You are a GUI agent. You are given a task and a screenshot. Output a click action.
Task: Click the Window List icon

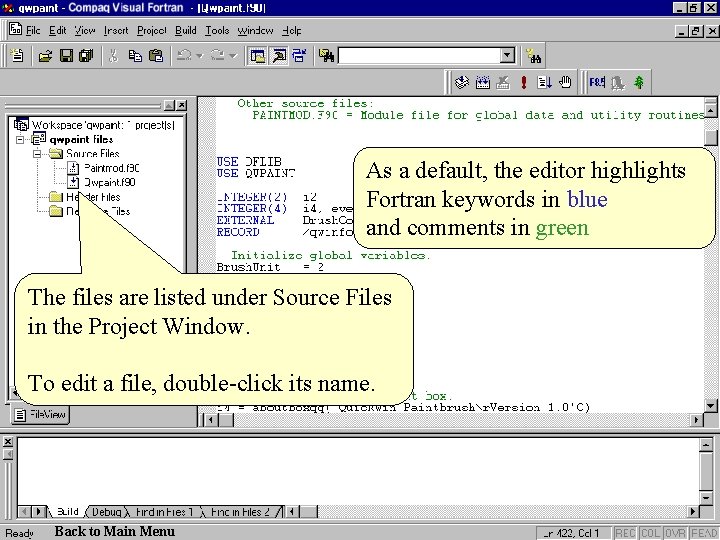coord(299,56)
